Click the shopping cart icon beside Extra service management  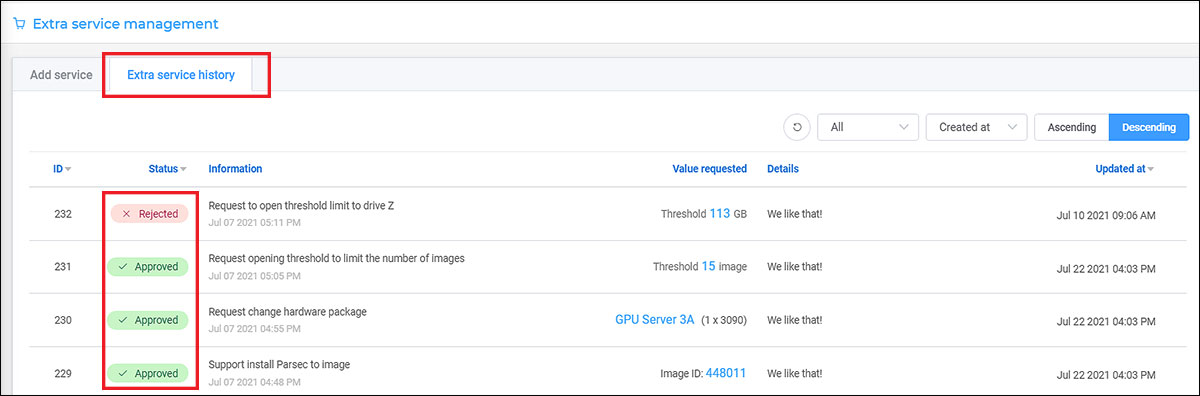20,23
